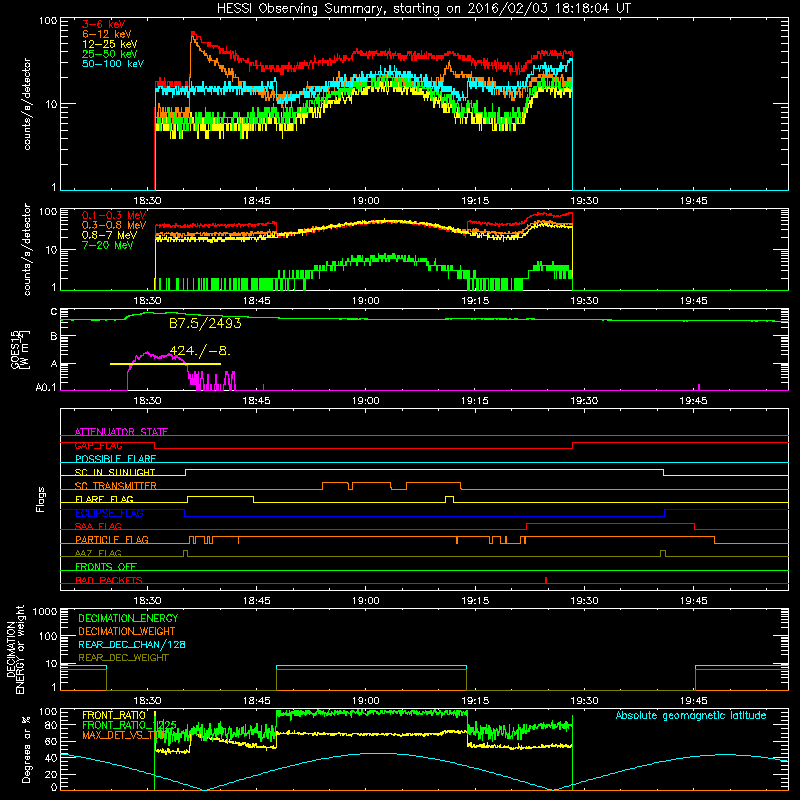Click the C level label on GOES axis
The width and height of the screenshot is (800, 800).
(x=54, y=312)
